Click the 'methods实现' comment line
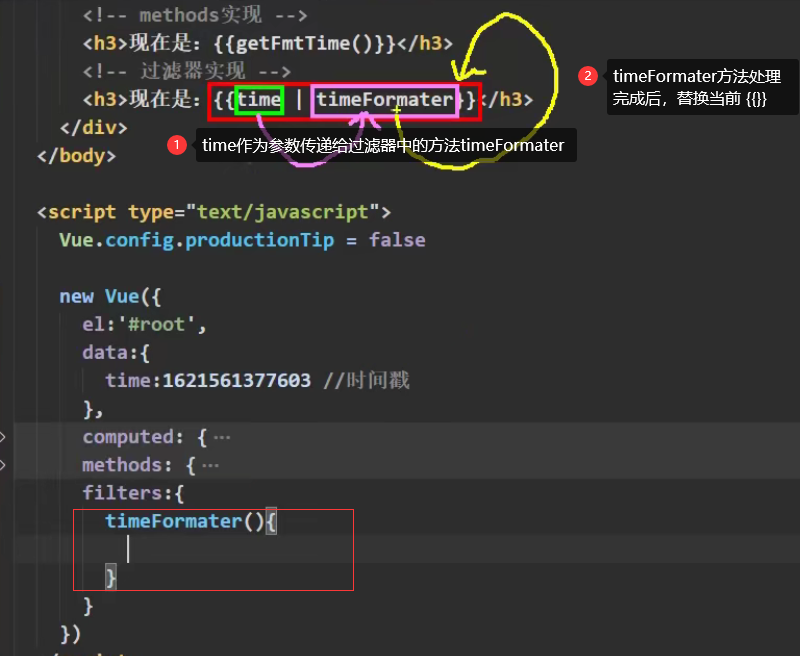This screenshot has height=656, width=800. click(195, 15)
